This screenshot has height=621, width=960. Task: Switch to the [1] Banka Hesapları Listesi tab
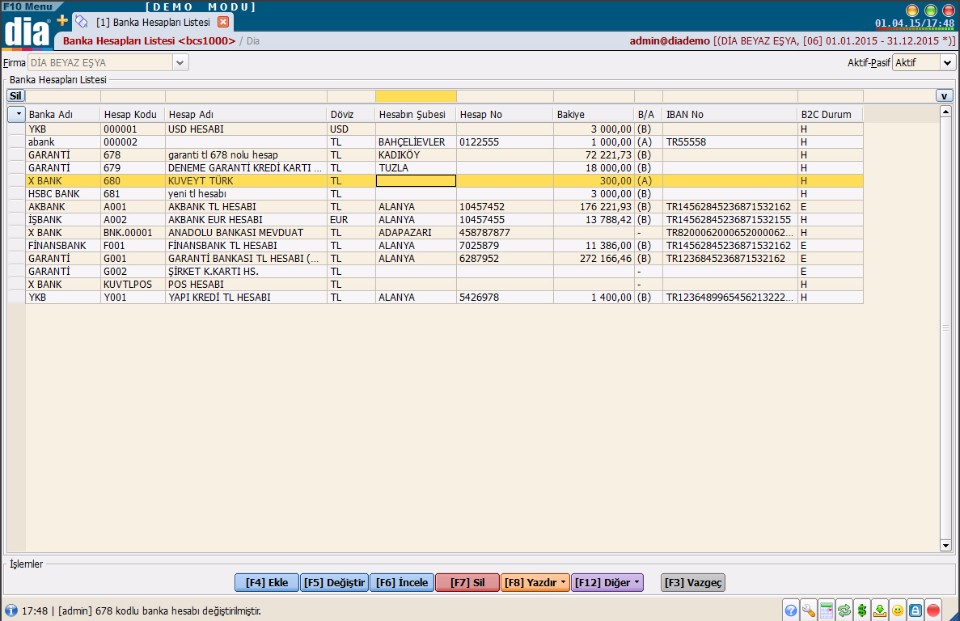click(x=153, y=22)
